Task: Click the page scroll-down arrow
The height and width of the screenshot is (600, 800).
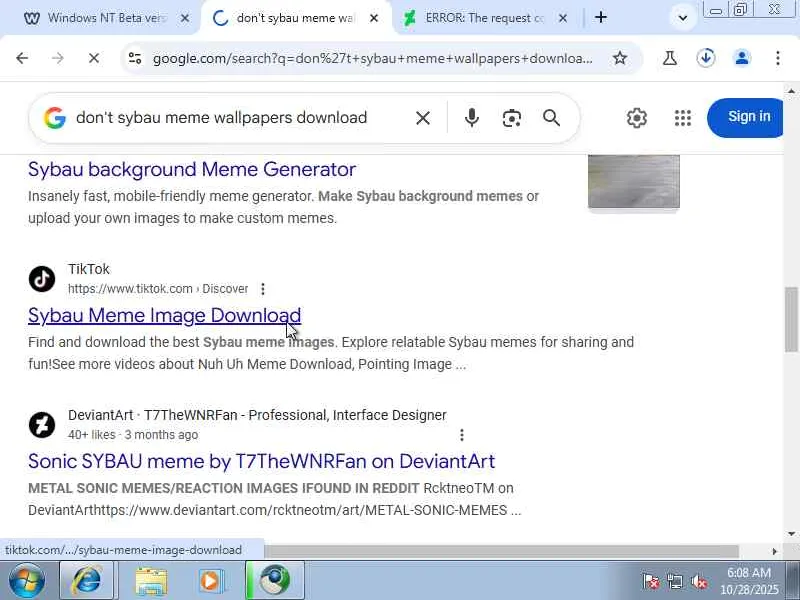Action: click(791, 533)
